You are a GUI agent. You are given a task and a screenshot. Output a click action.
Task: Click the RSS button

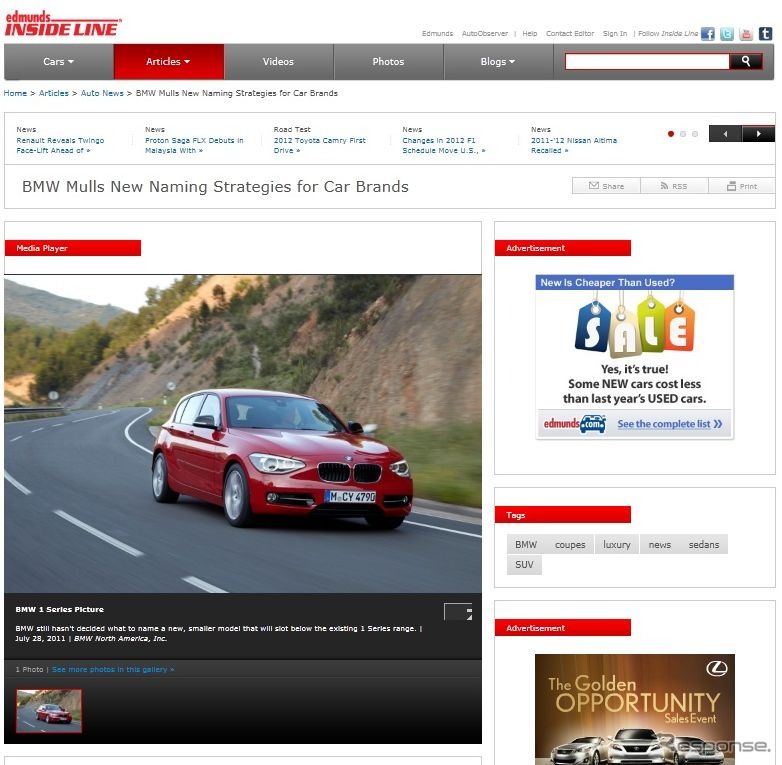tap(674, 186)
